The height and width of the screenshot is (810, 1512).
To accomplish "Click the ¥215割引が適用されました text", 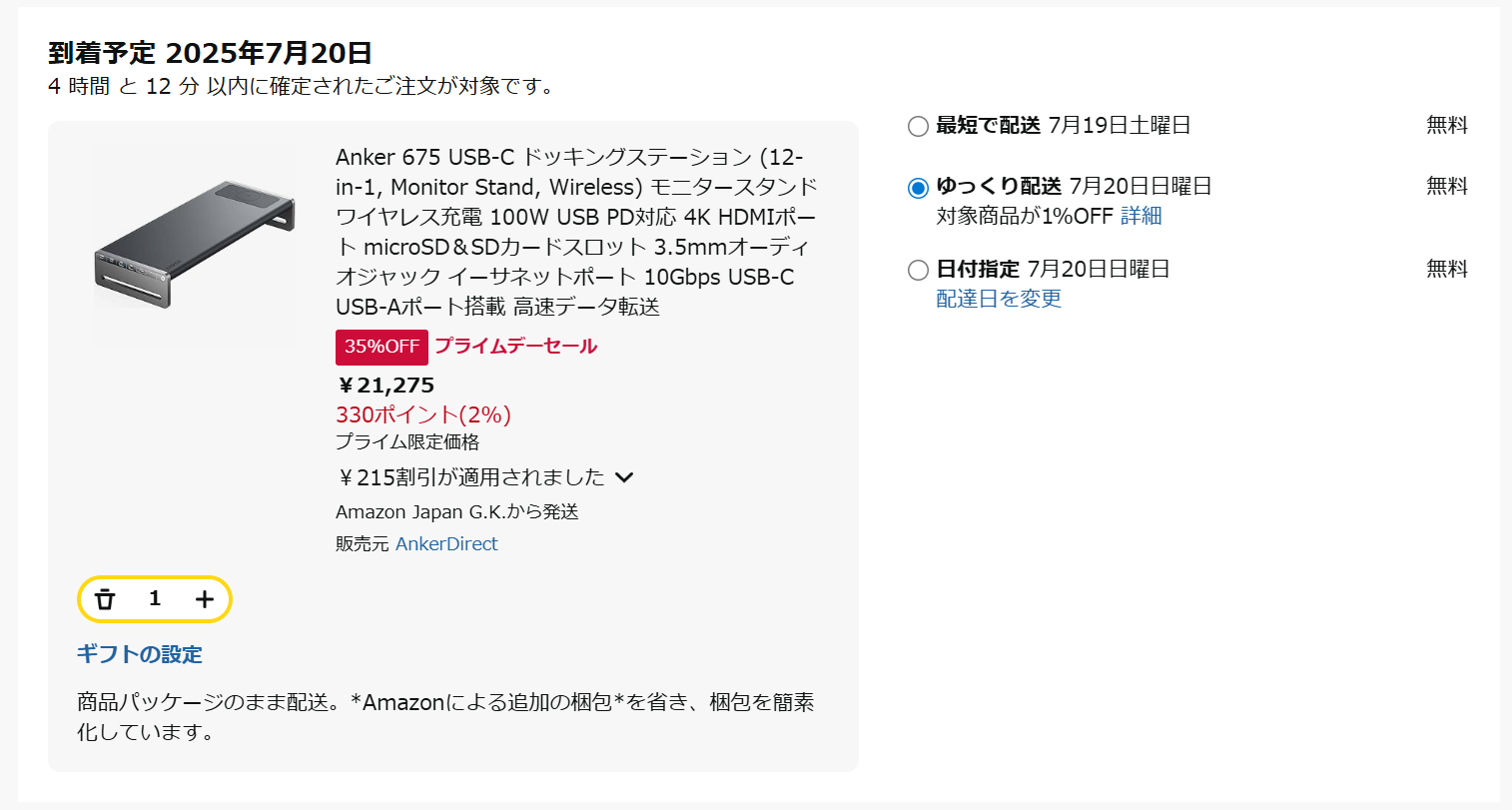I will (470, 477).
